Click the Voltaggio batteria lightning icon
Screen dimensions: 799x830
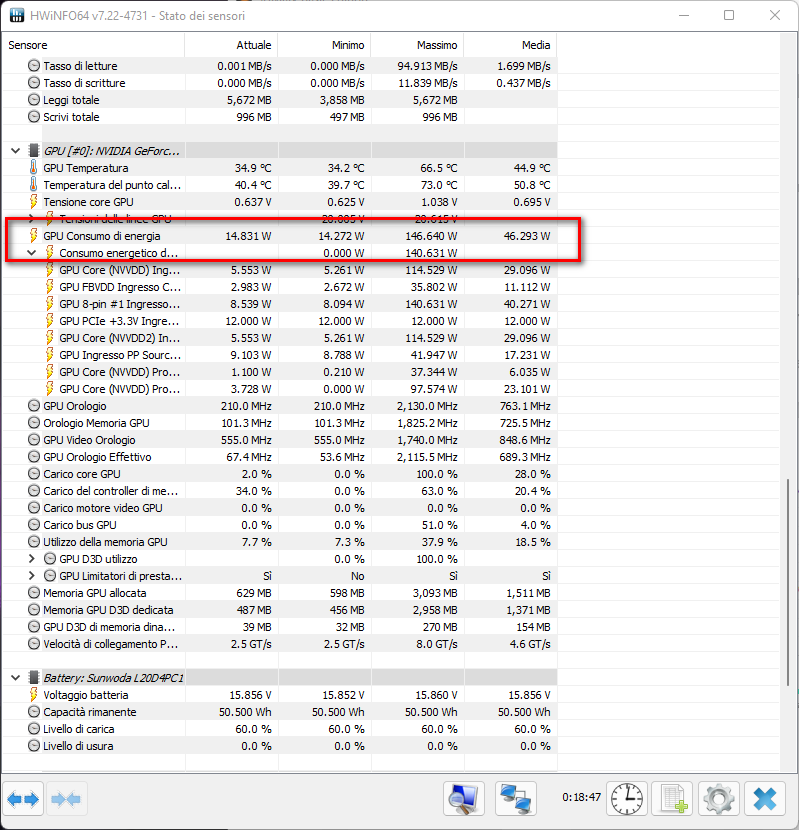pyautogui.click(x=33, y=694)
